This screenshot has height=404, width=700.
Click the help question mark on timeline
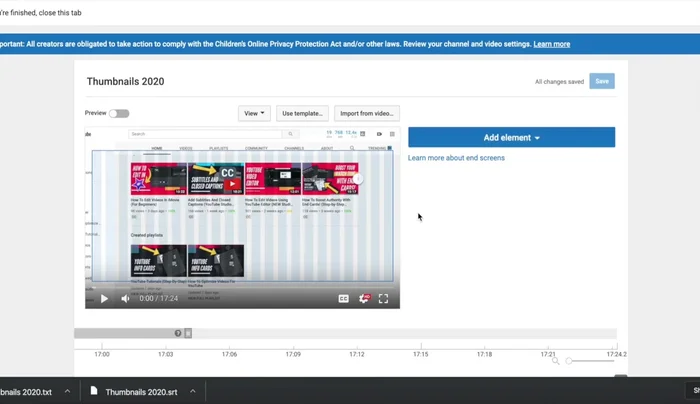[x=178, y=333]
